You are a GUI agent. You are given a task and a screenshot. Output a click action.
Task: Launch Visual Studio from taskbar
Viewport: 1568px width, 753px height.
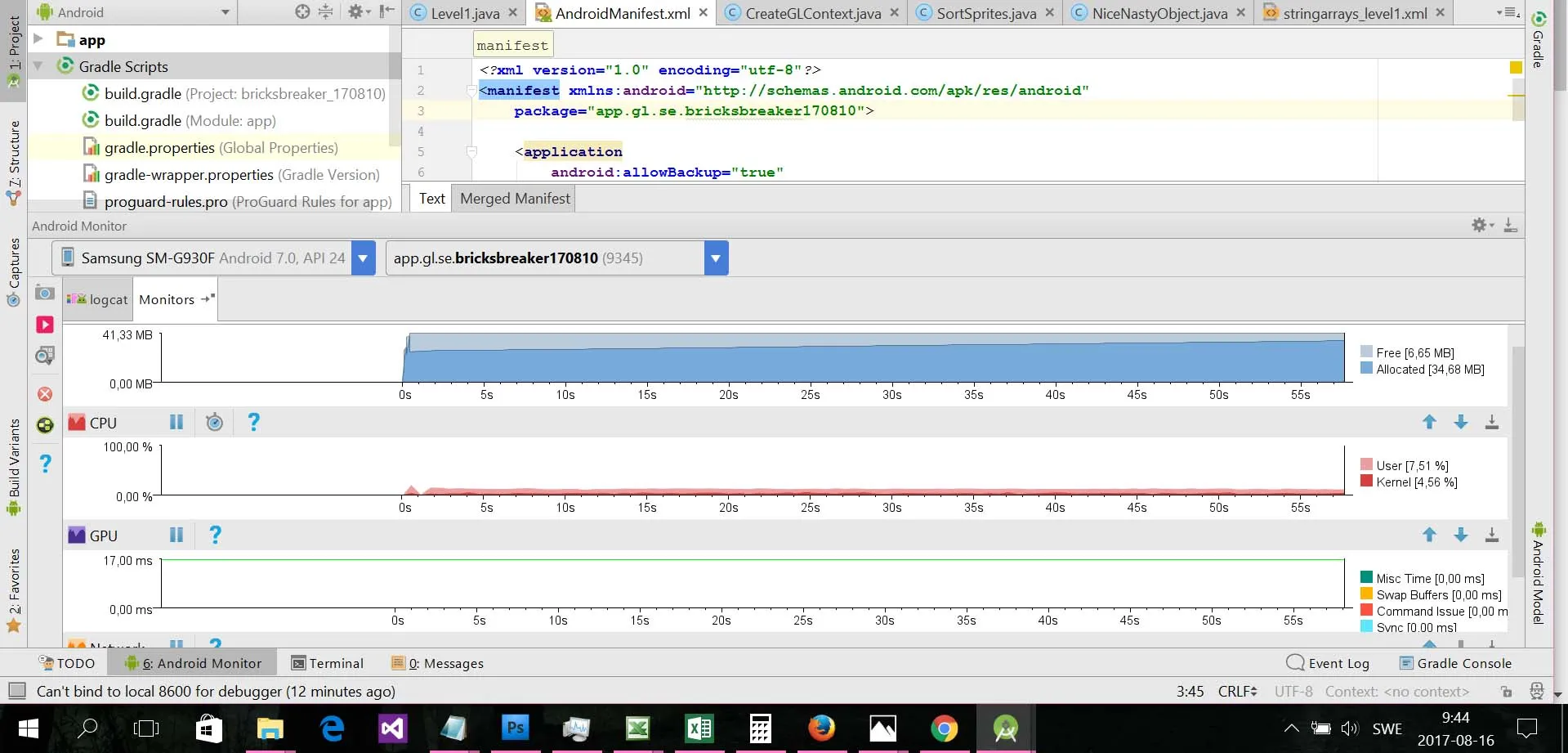click(392, 728)
